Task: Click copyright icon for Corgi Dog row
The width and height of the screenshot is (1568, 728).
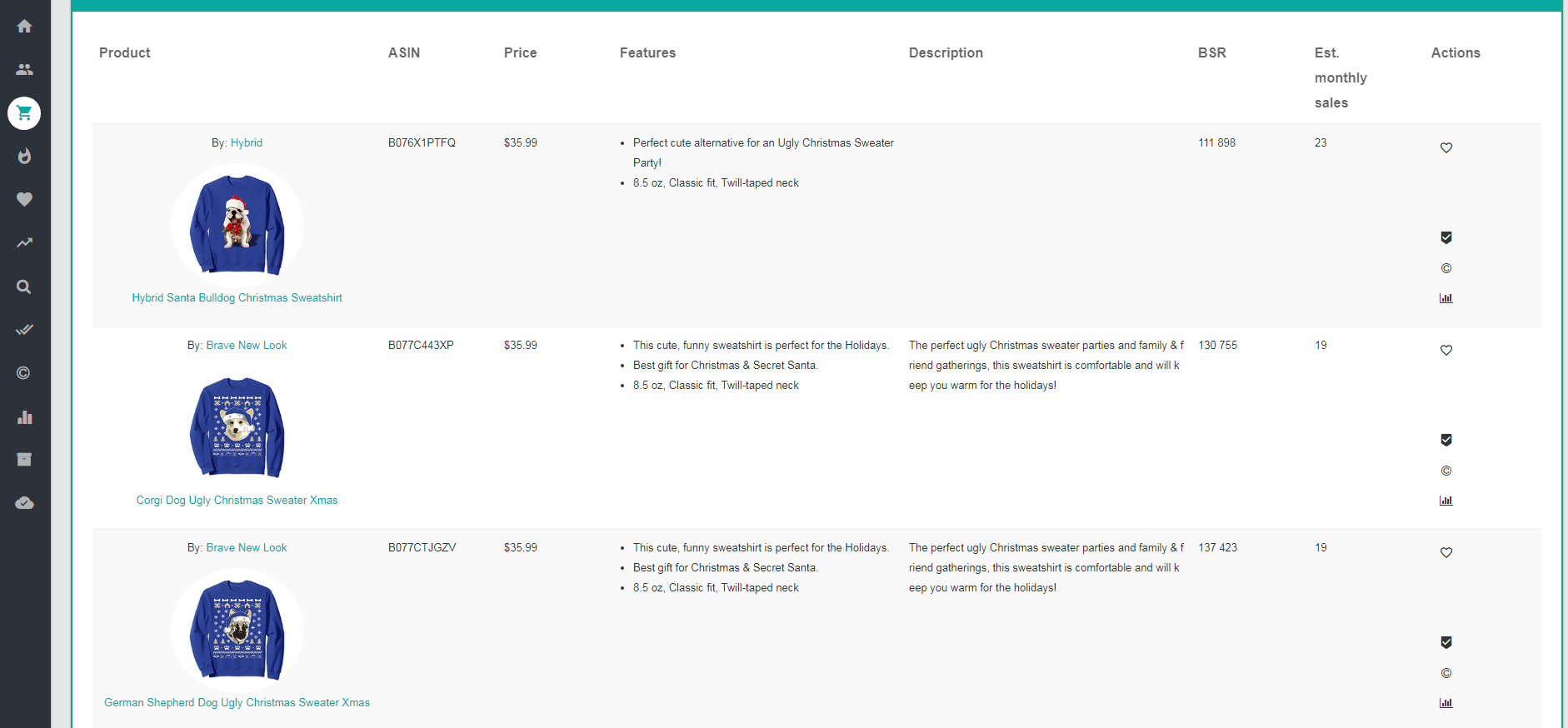Action: 1446,471
